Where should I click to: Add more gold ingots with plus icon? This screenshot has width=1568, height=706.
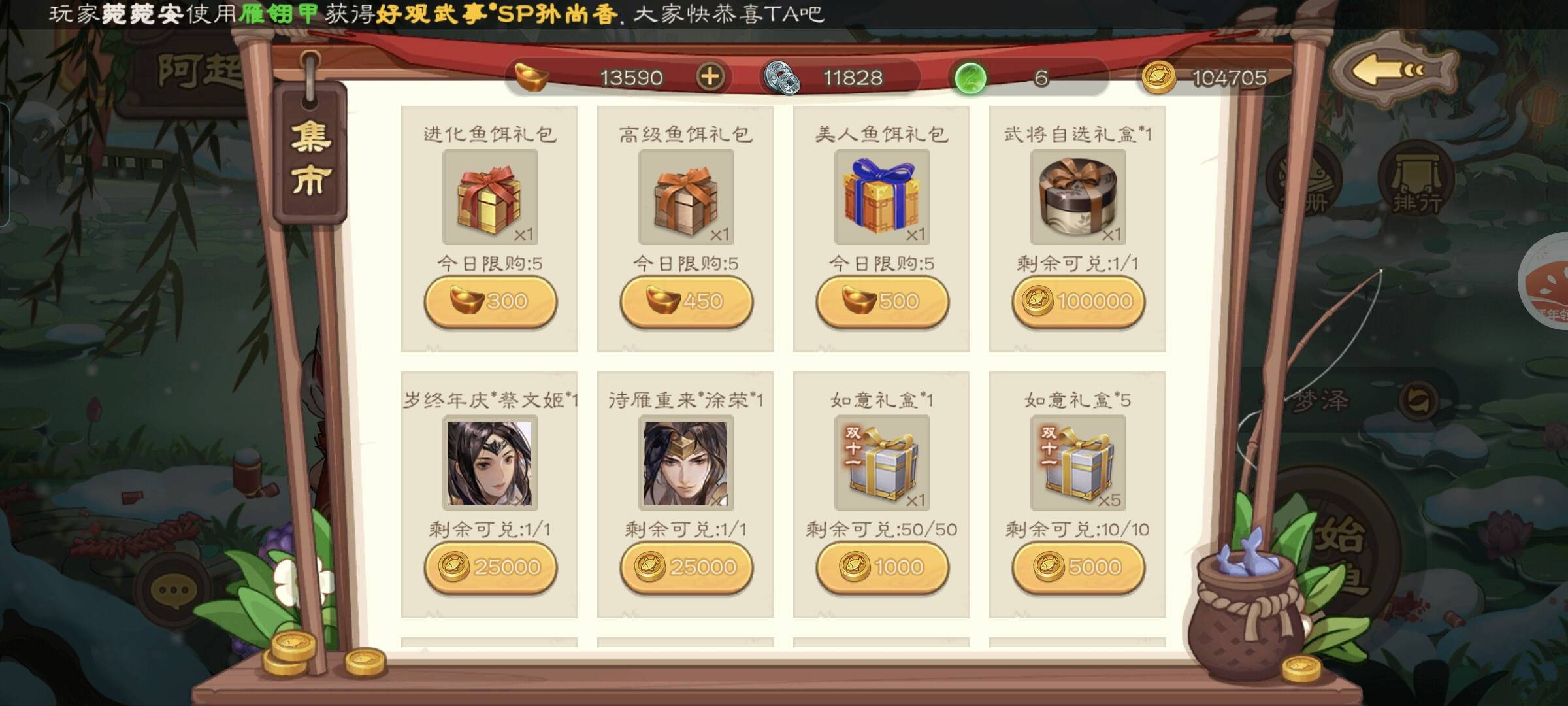pos(710,77)
